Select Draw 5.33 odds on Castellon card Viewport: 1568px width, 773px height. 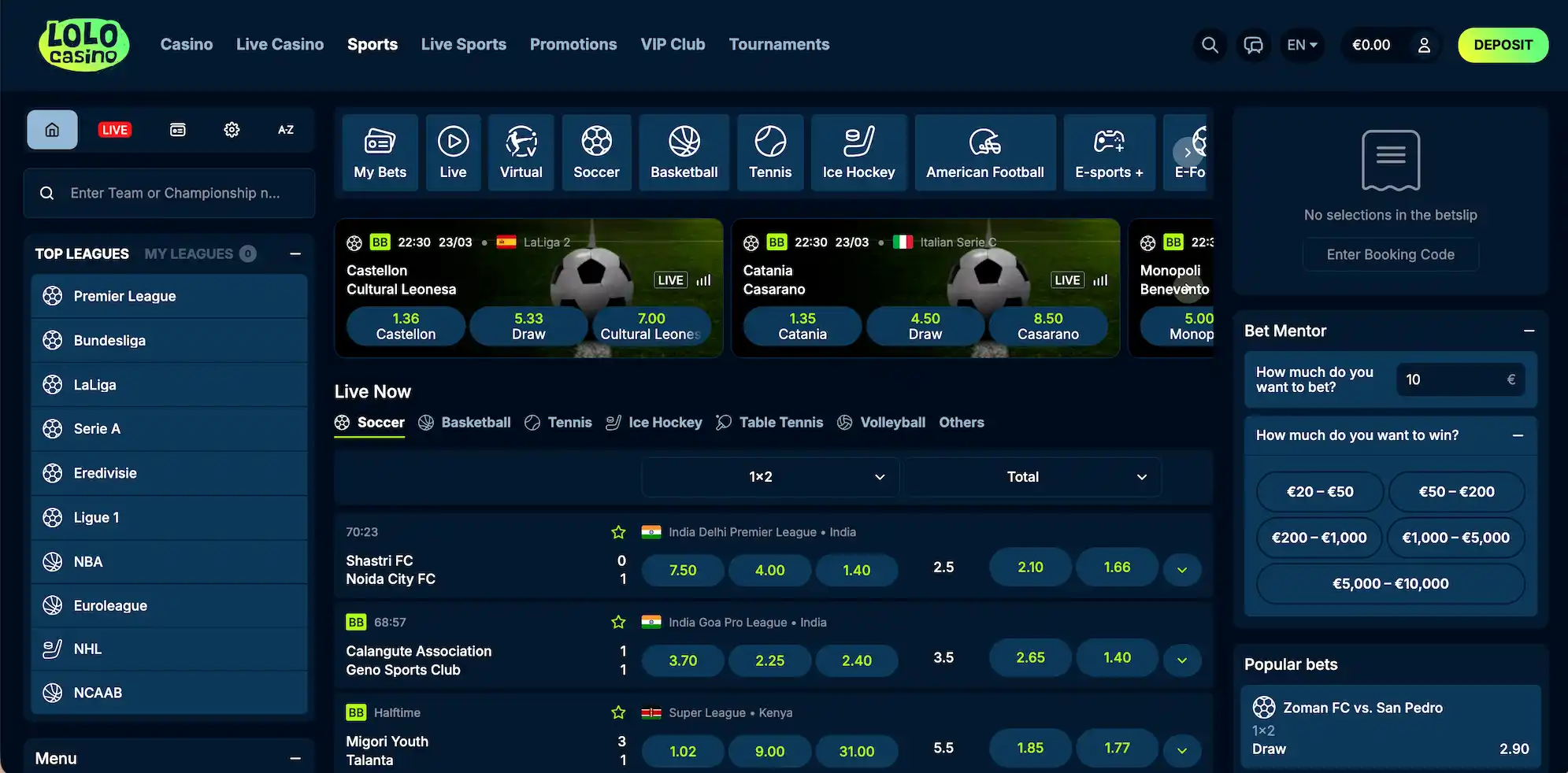point(528,326)
